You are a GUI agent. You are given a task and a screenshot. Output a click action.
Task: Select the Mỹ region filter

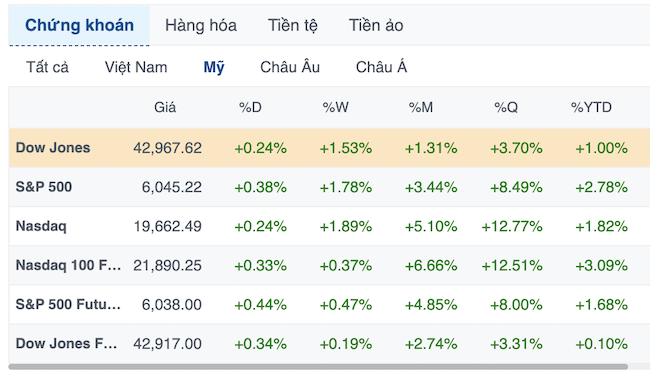(213, 67)
